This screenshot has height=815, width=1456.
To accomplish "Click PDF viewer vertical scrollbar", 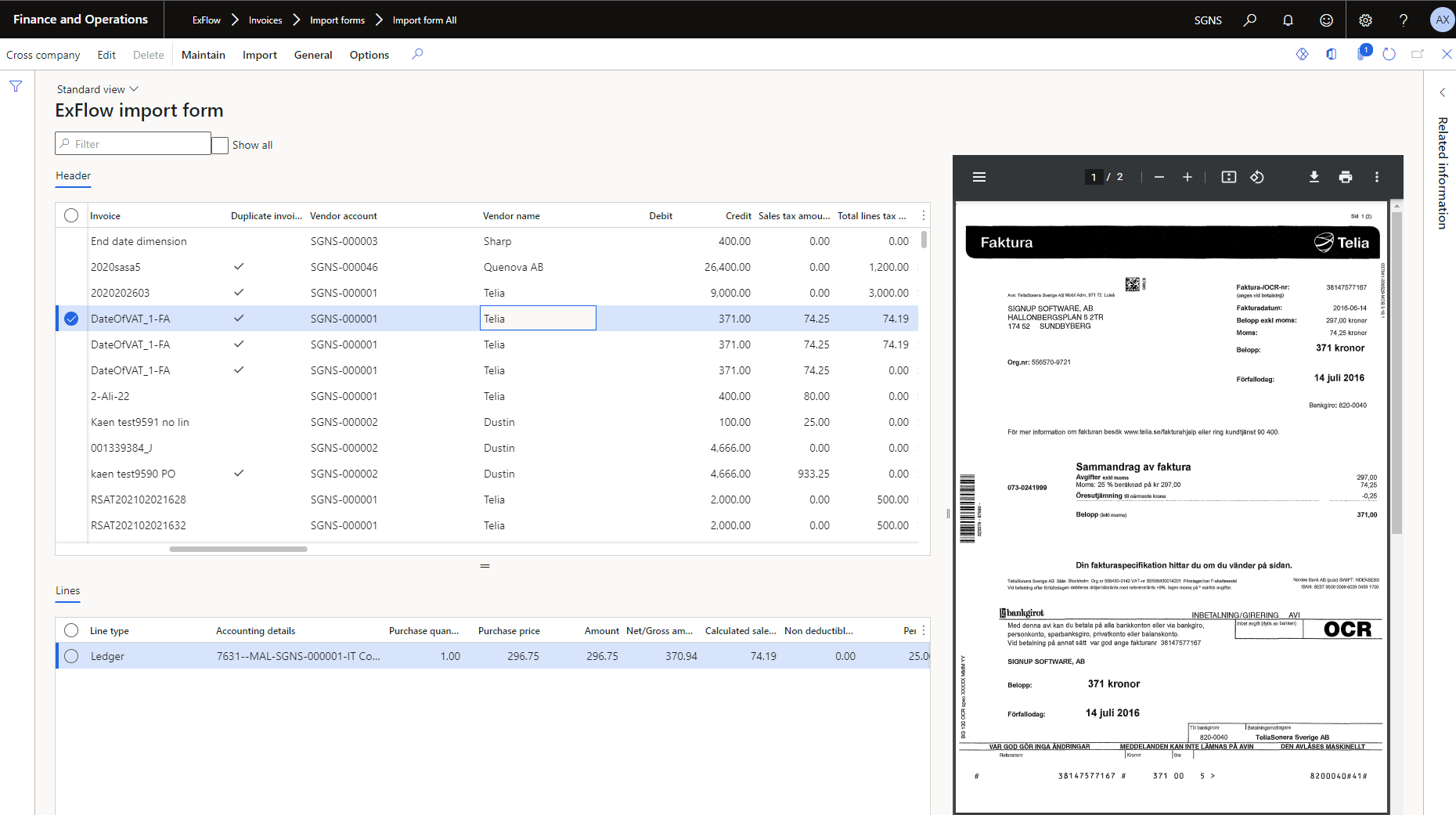I will (1396, 372).
